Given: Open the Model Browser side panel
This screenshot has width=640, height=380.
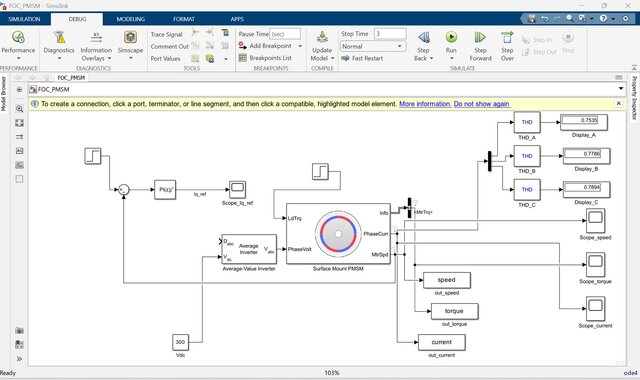Looking at the screenshot, I should [x=4, y=93].
